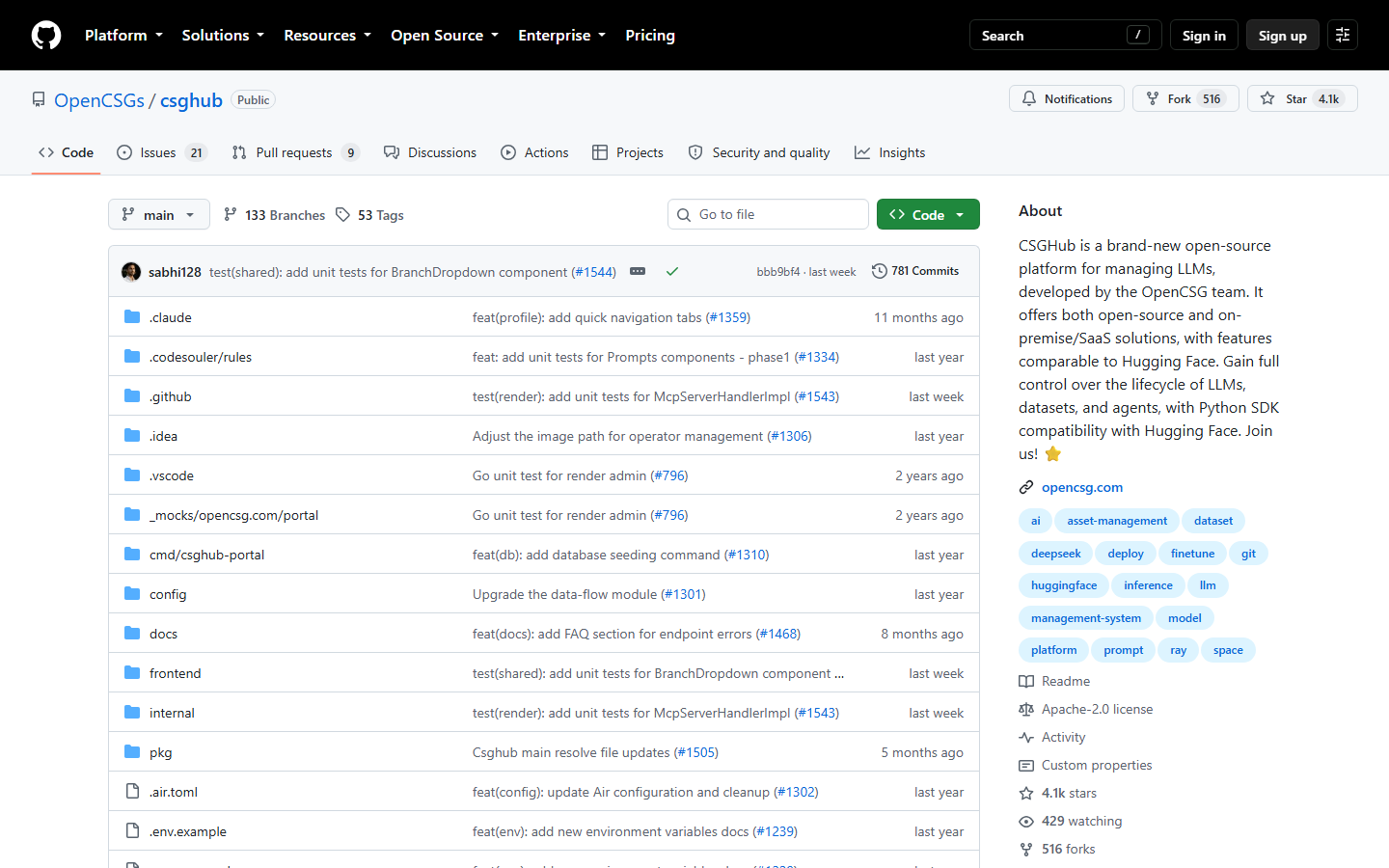Click the Search input box
This screenshot has width=1389, height=868.
1065,36
